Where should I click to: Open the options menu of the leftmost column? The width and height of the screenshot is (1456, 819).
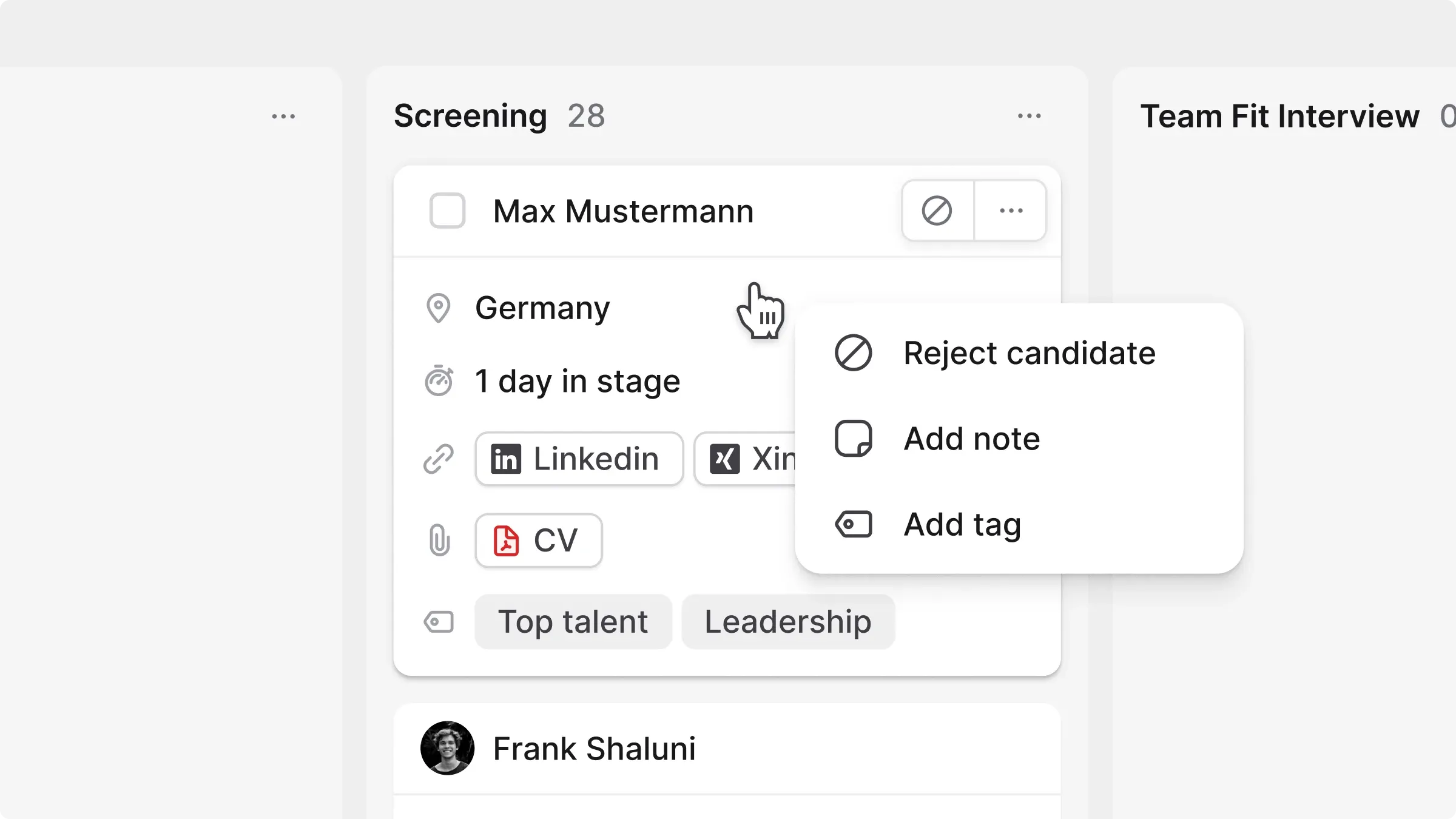pyautogui.click(x=283, y=116)
